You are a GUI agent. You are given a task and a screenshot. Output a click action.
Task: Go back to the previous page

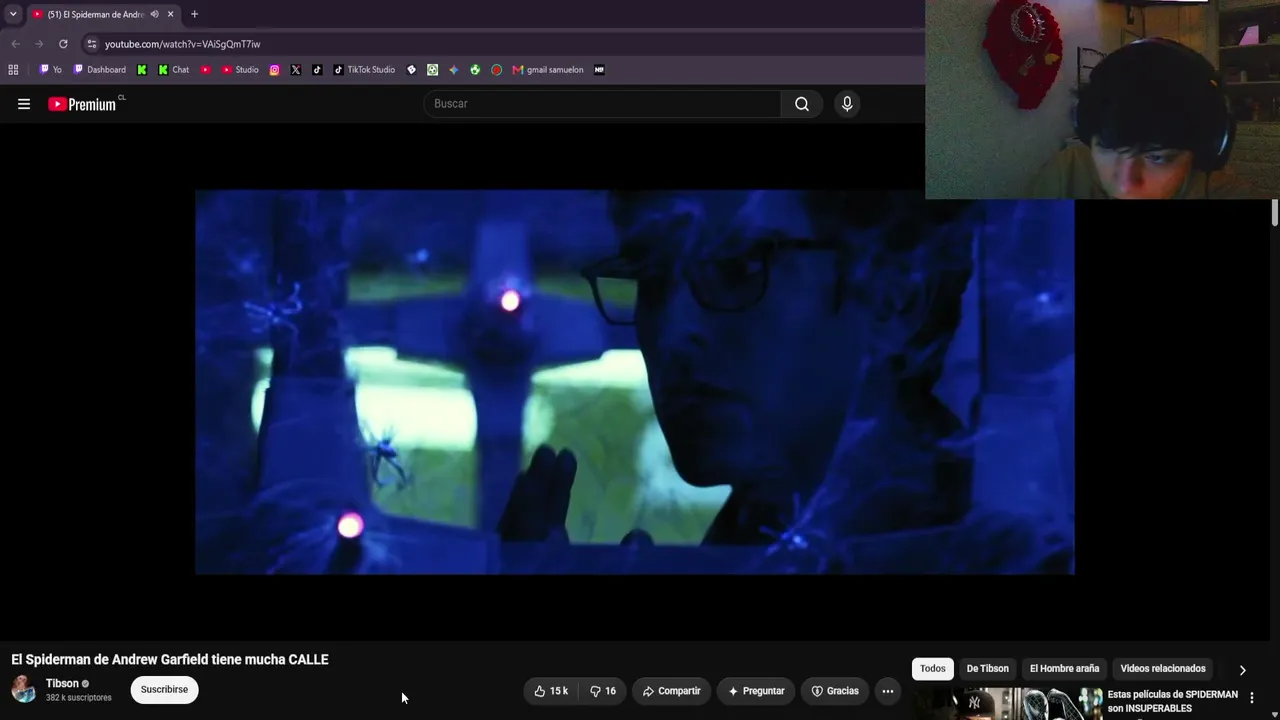(x=15, y=44)
